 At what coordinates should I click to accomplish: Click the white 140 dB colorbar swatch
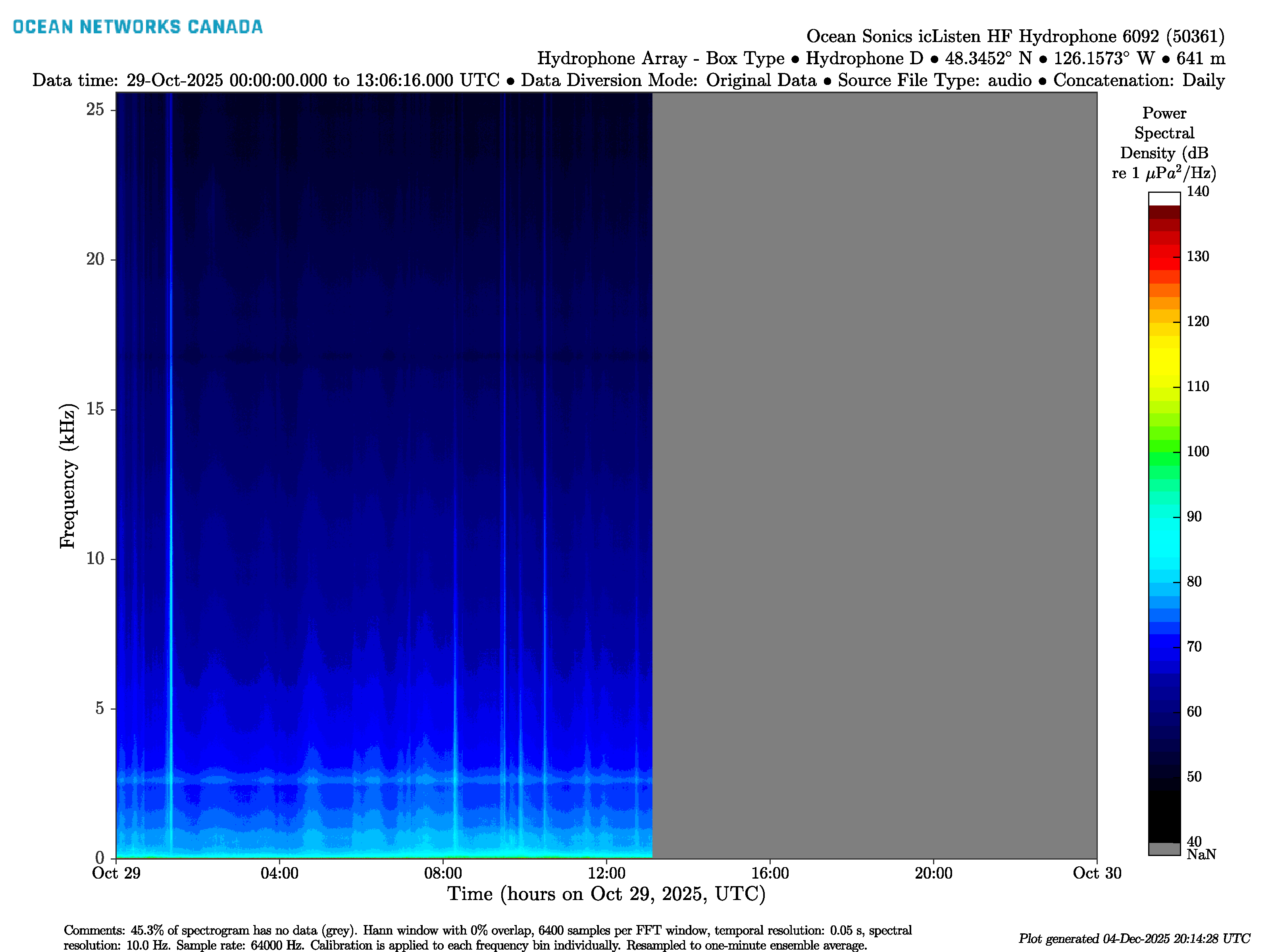[1164, 199]
